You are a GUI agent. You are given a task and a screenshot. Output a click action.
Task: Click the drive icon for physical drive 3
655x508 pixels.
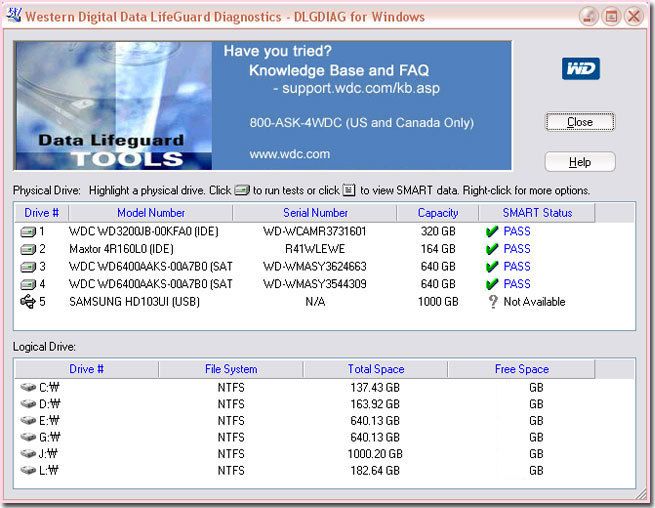[x=28, y=267]
